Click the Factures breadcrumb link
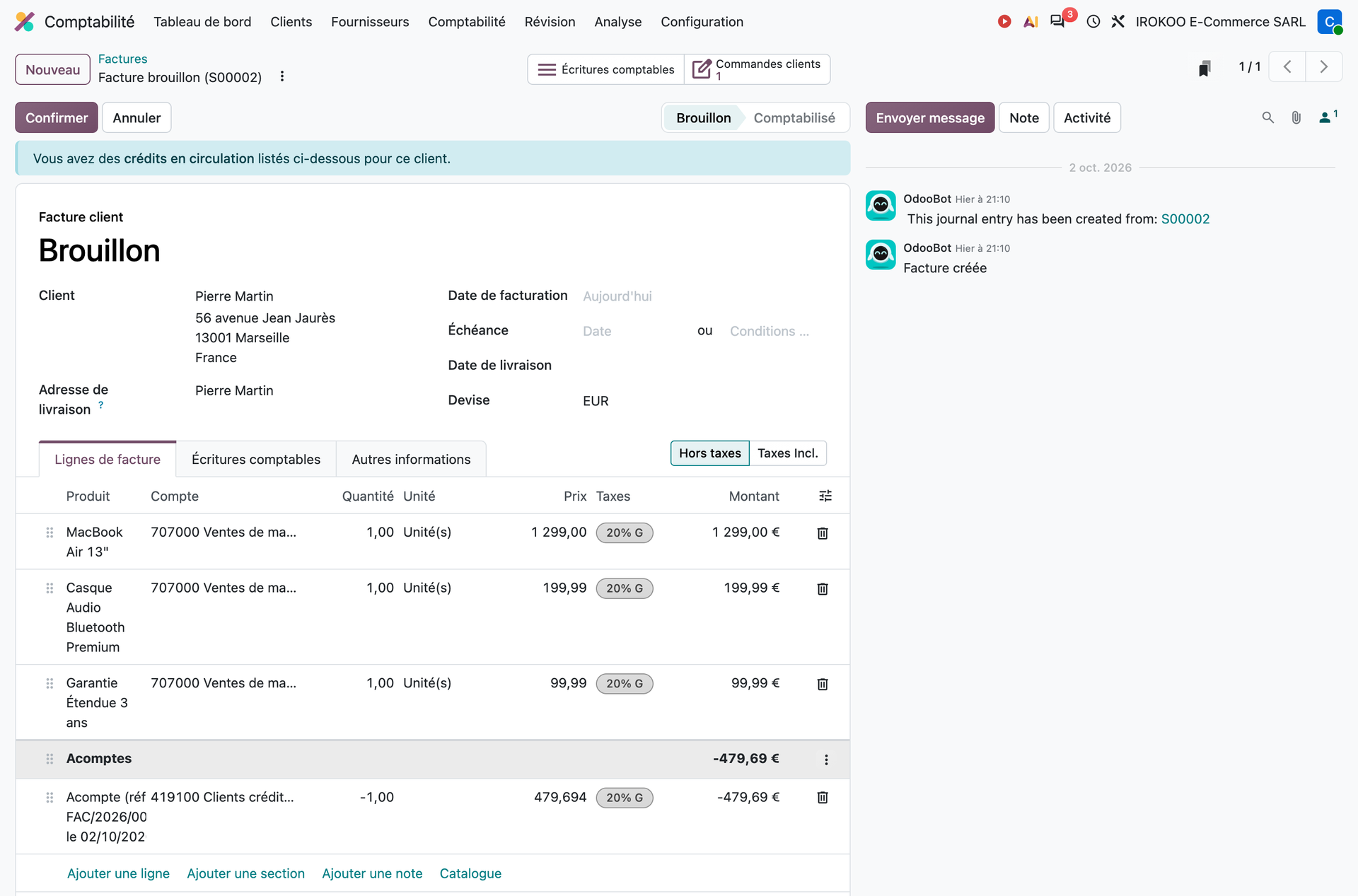This screenshot has height=896, width=1358. tap(122, 59)
